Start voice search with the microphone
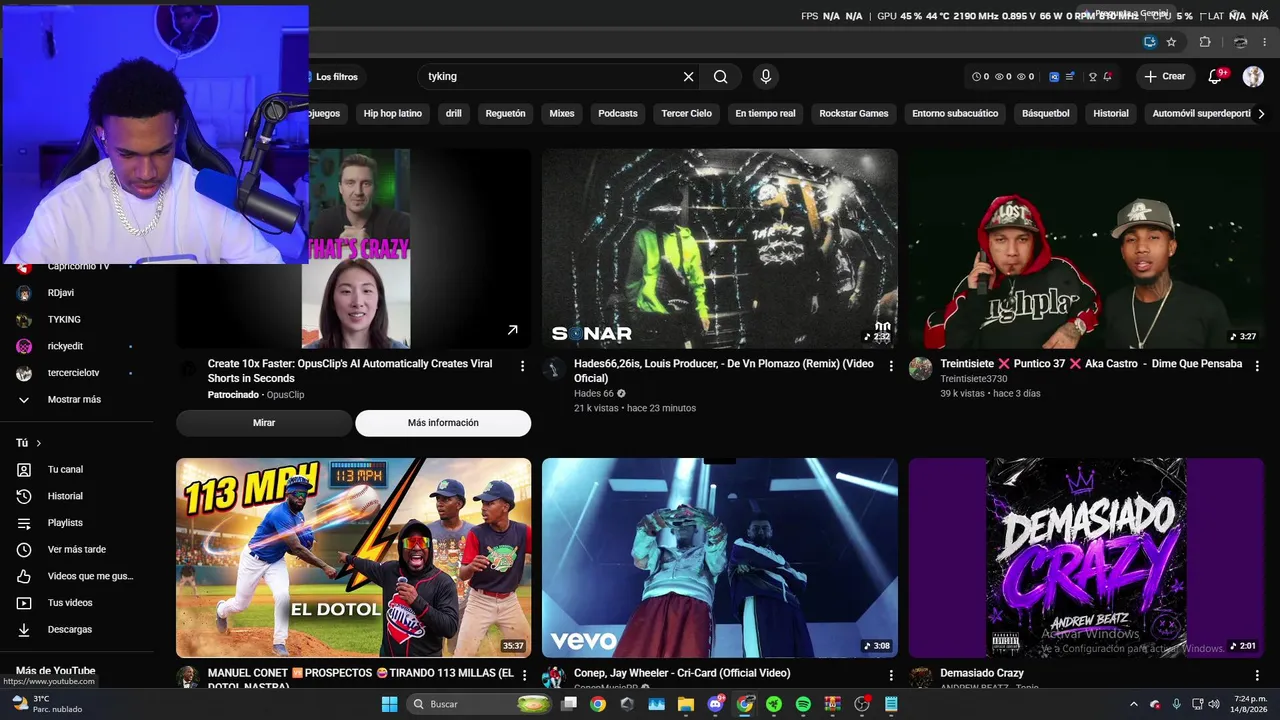The height and width of the screenshot is (720, 1280). point(766,77)
